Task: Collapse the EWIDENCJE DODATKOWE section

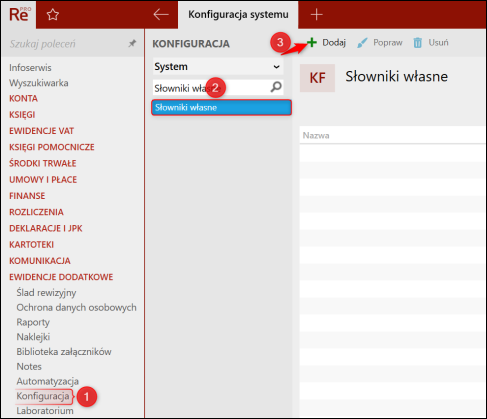Action: click(x=61, y=277)
